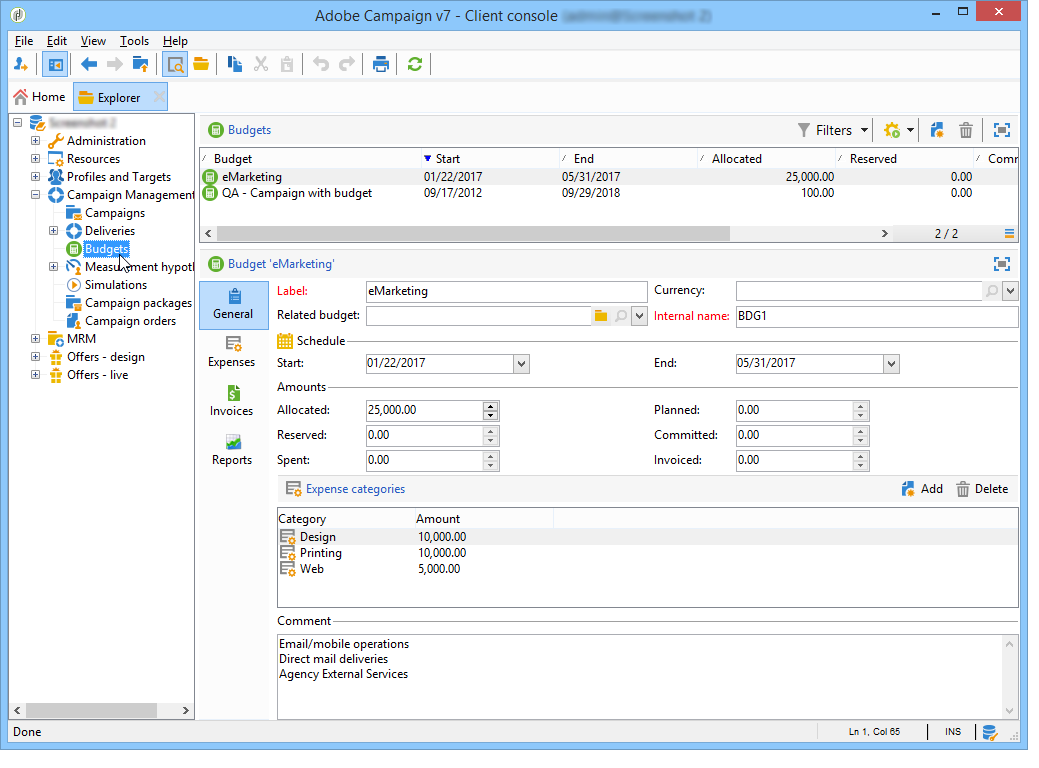Click the Label input field
The width and height of the screenshot is (1039, 768).
tap(507, 291)
